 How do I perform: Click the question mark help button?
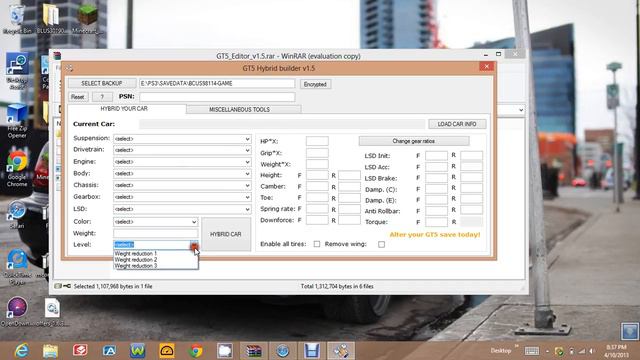click(102, 97)
